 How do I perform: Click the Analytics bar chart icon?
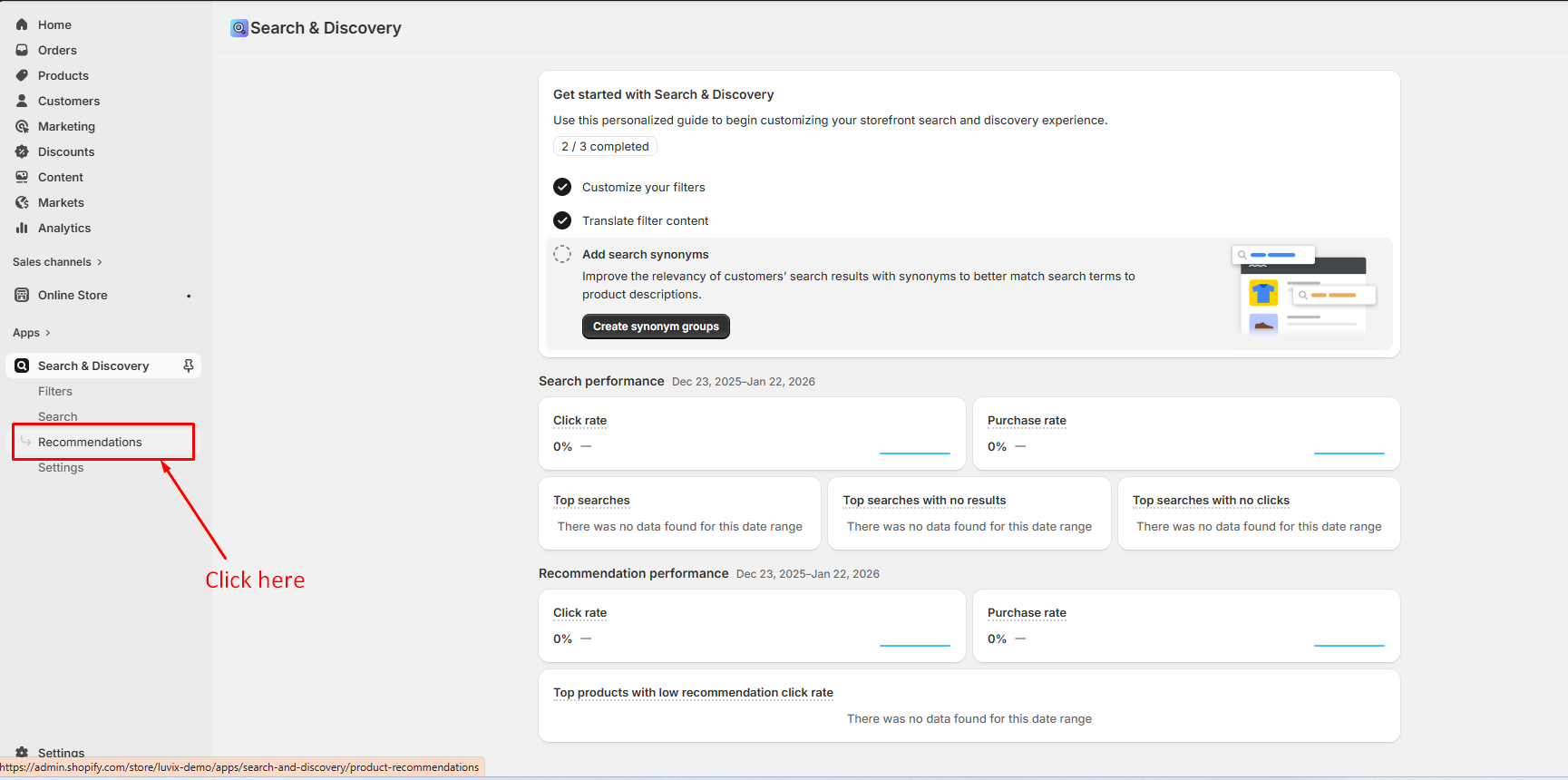(x=22, y=228)
